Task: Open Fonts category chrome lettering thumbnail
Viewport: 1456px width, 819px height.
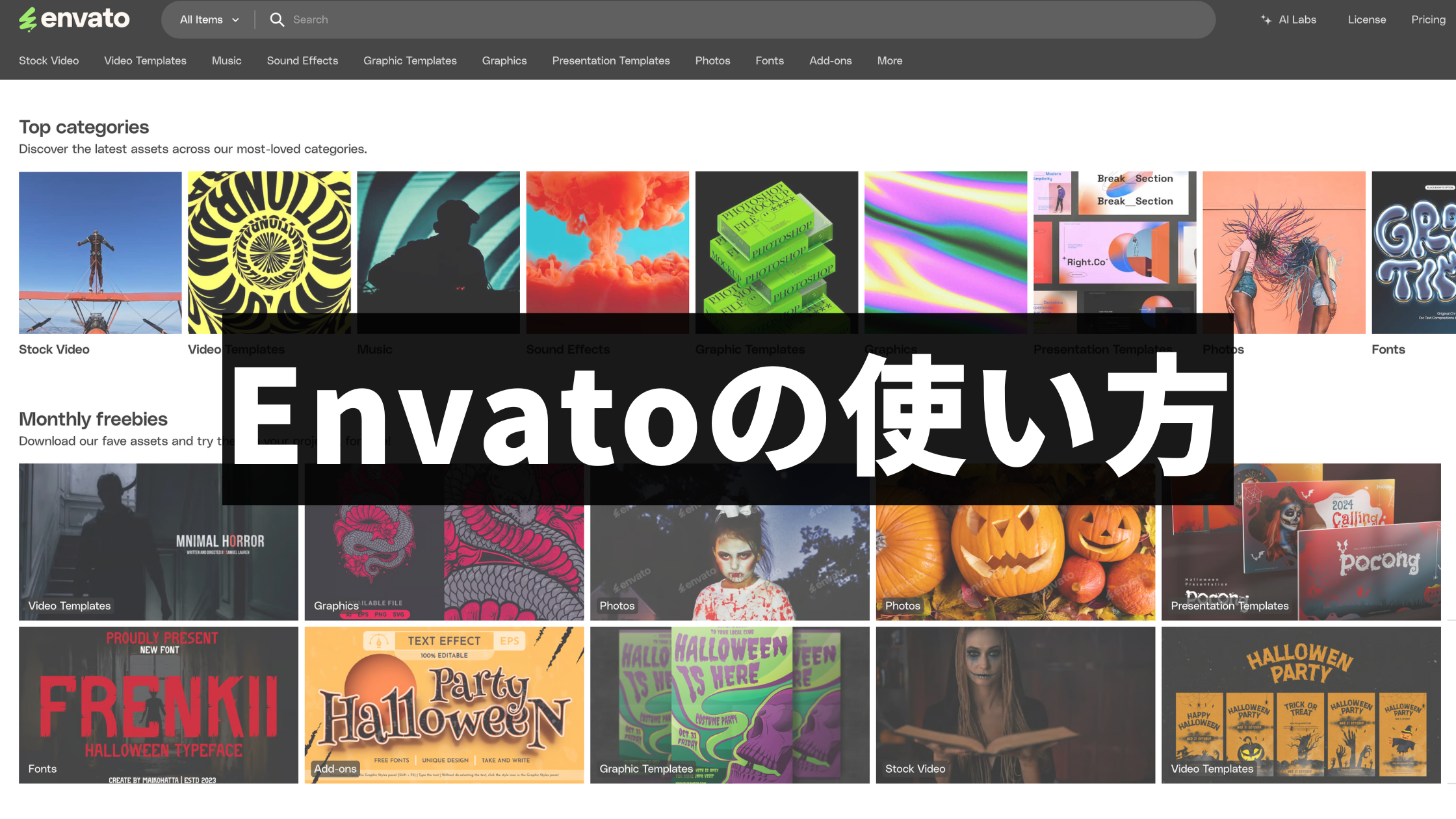Action: 1414,252
